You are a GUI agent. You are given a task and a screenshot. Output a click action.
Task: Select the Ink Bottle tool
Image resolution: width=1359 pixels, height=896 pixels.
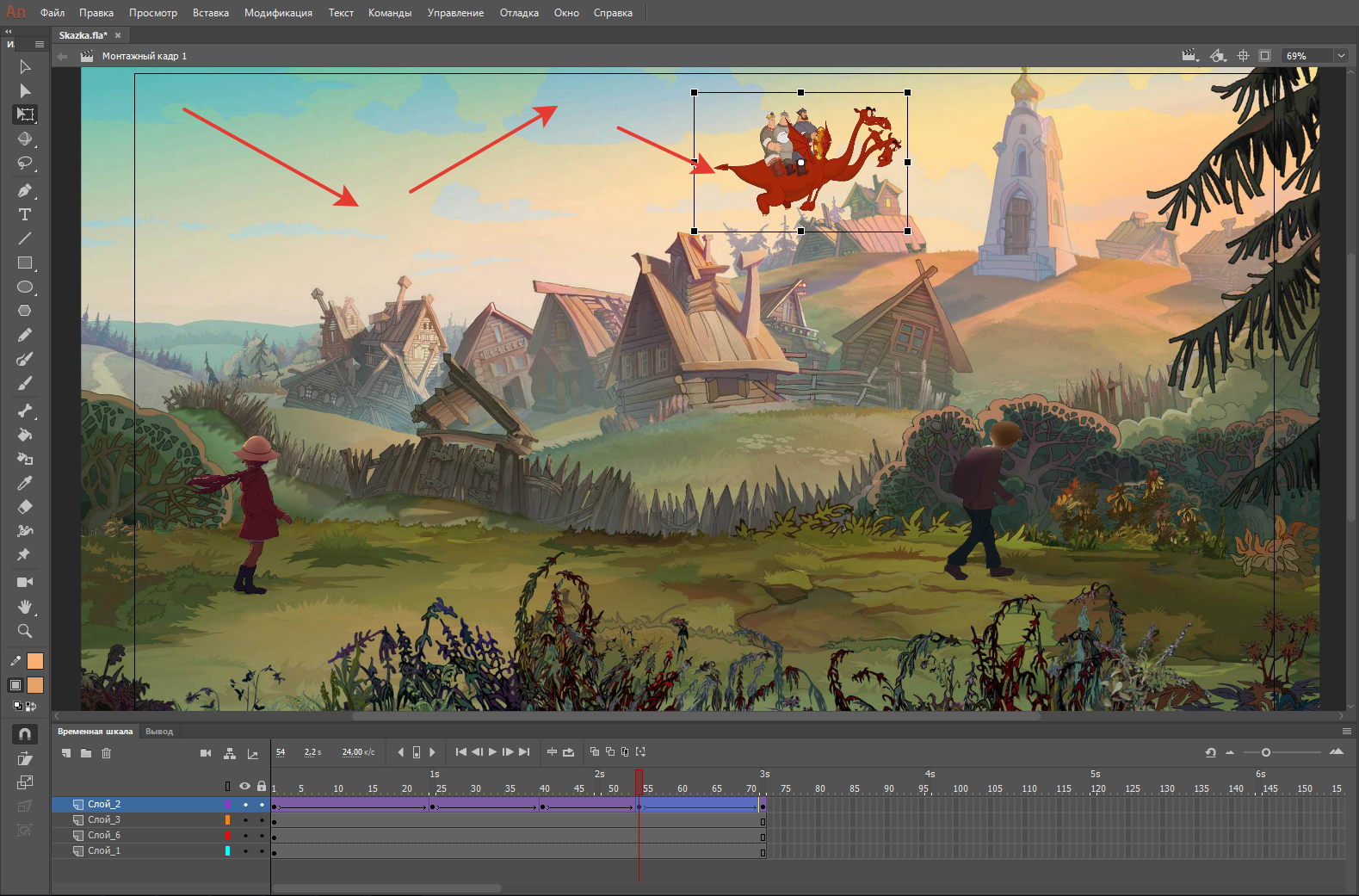point(25,459)
